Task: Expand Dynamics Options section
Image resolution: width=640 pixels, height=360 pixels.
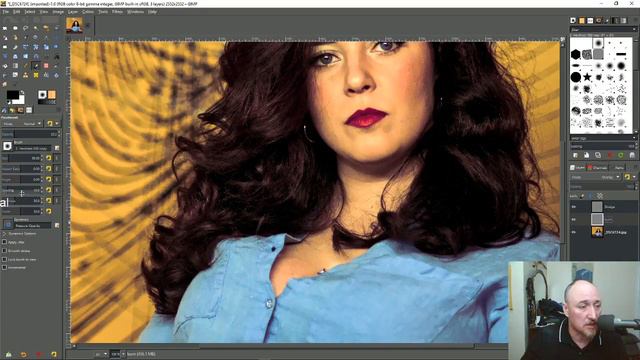Action: click(4, 233)
